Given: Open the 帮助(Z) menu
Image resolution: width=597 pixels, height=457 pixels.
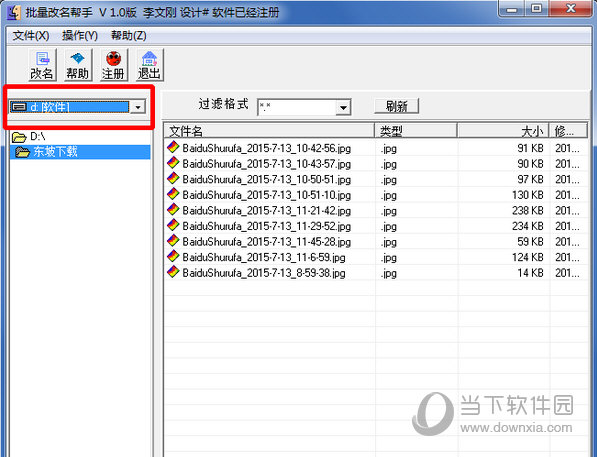Looking at the screenshot, I should point(128,36).
